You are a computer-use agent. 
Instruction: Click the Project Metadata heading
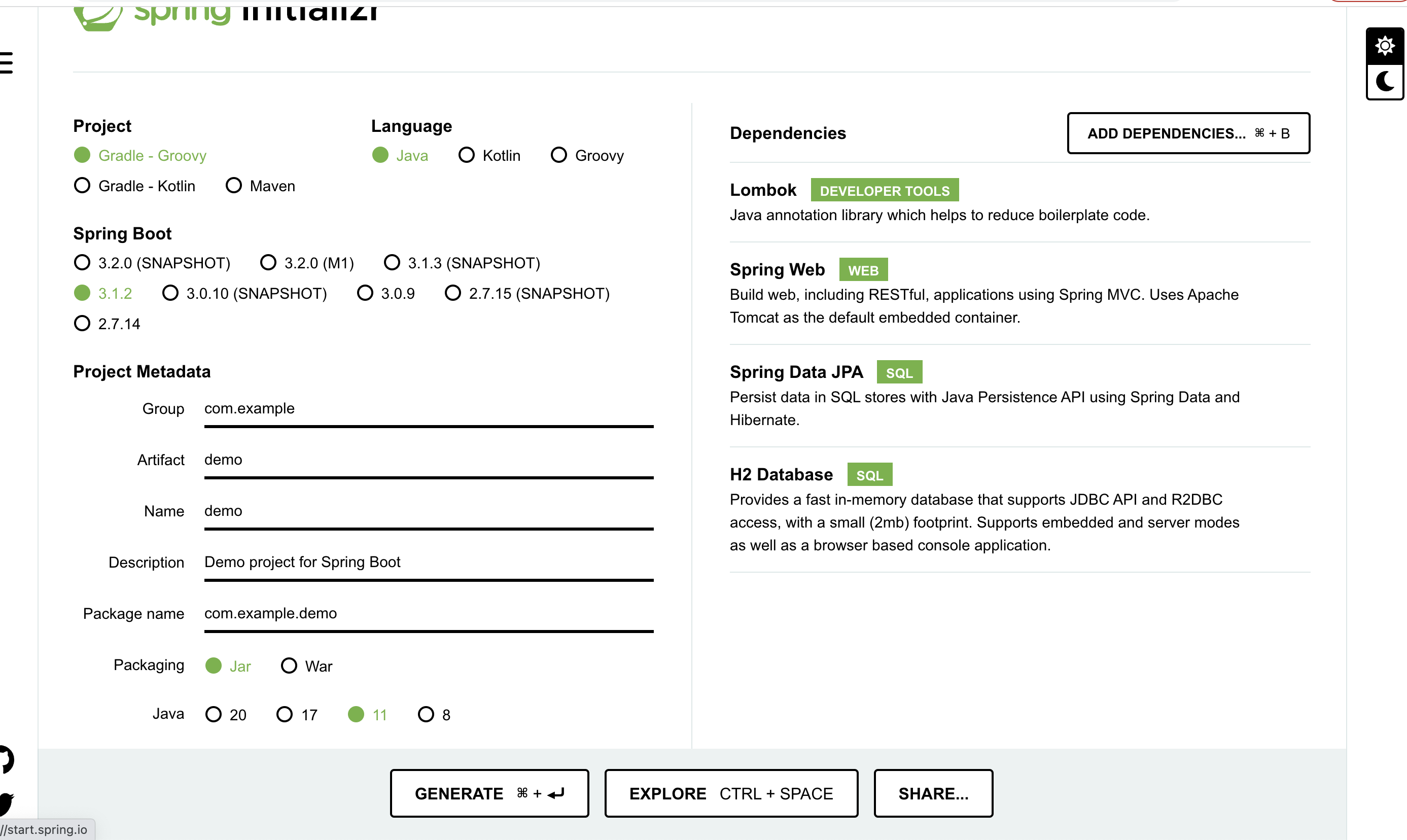point(142,371)
